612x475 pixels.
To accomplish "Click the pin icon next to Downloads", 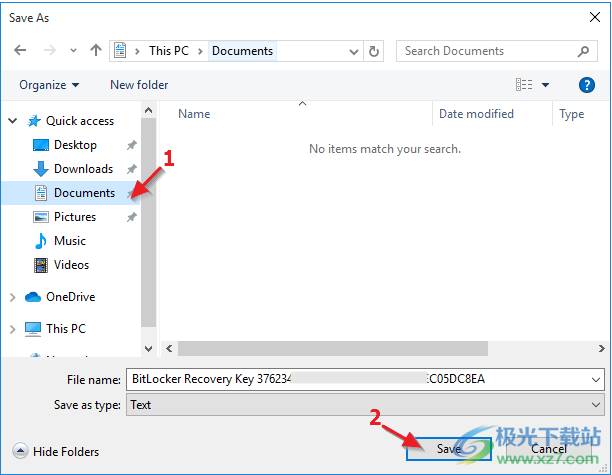I will tap(132, 169).
